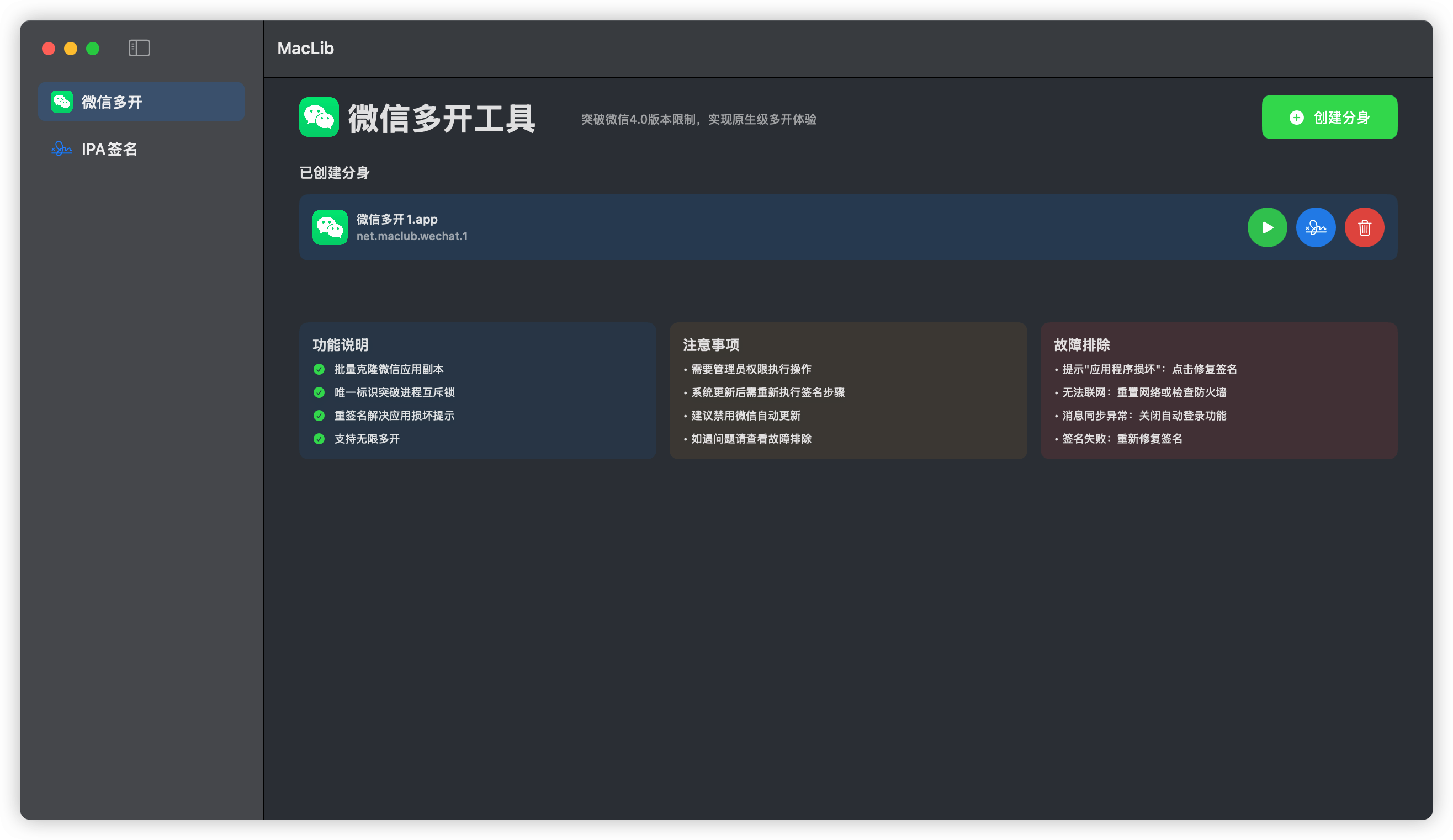Click the text 建议禁用微信自动更新

pyautogui.click(x=745, y=415)
